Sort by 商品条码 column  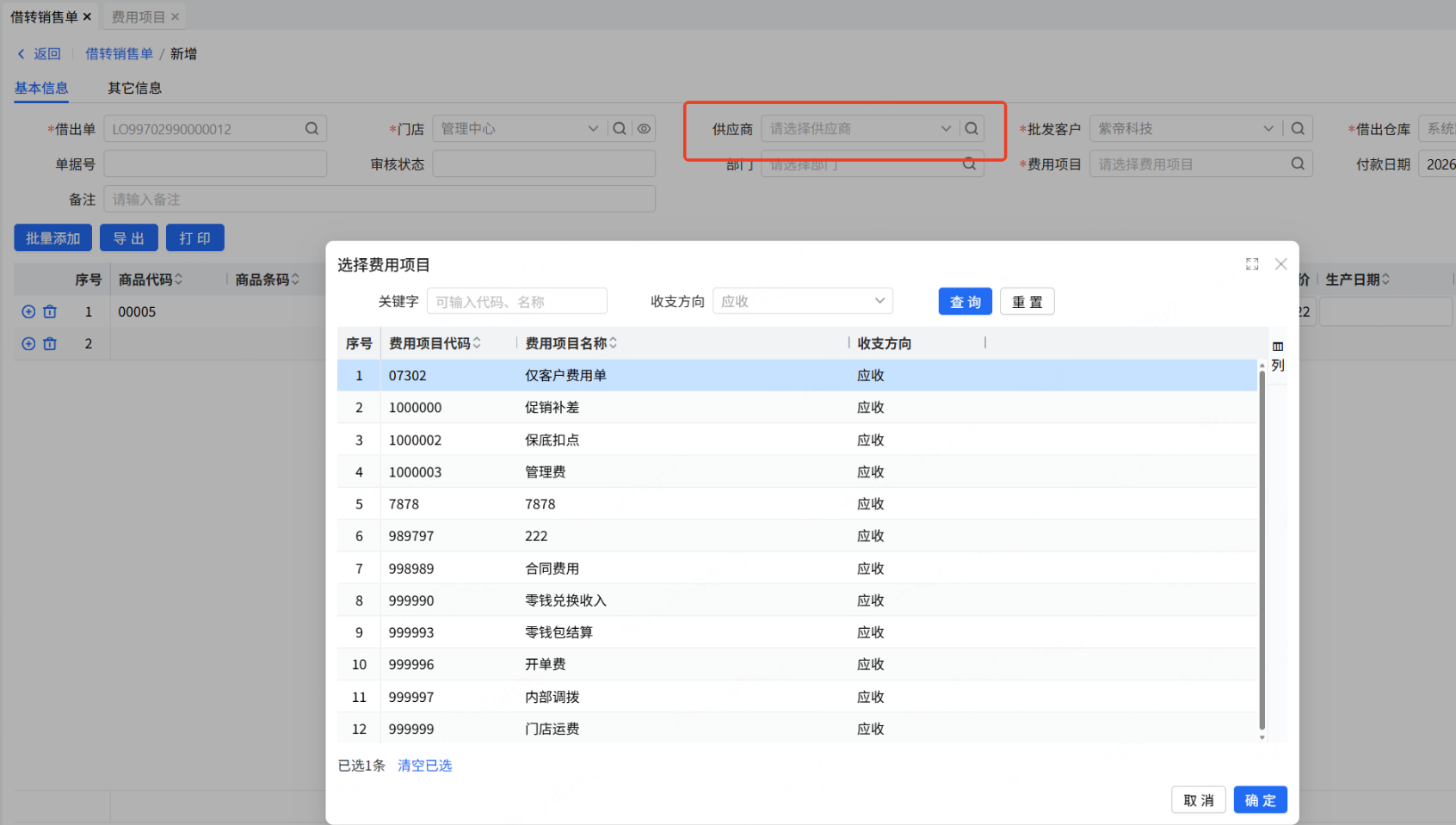(x=295, y=280)
